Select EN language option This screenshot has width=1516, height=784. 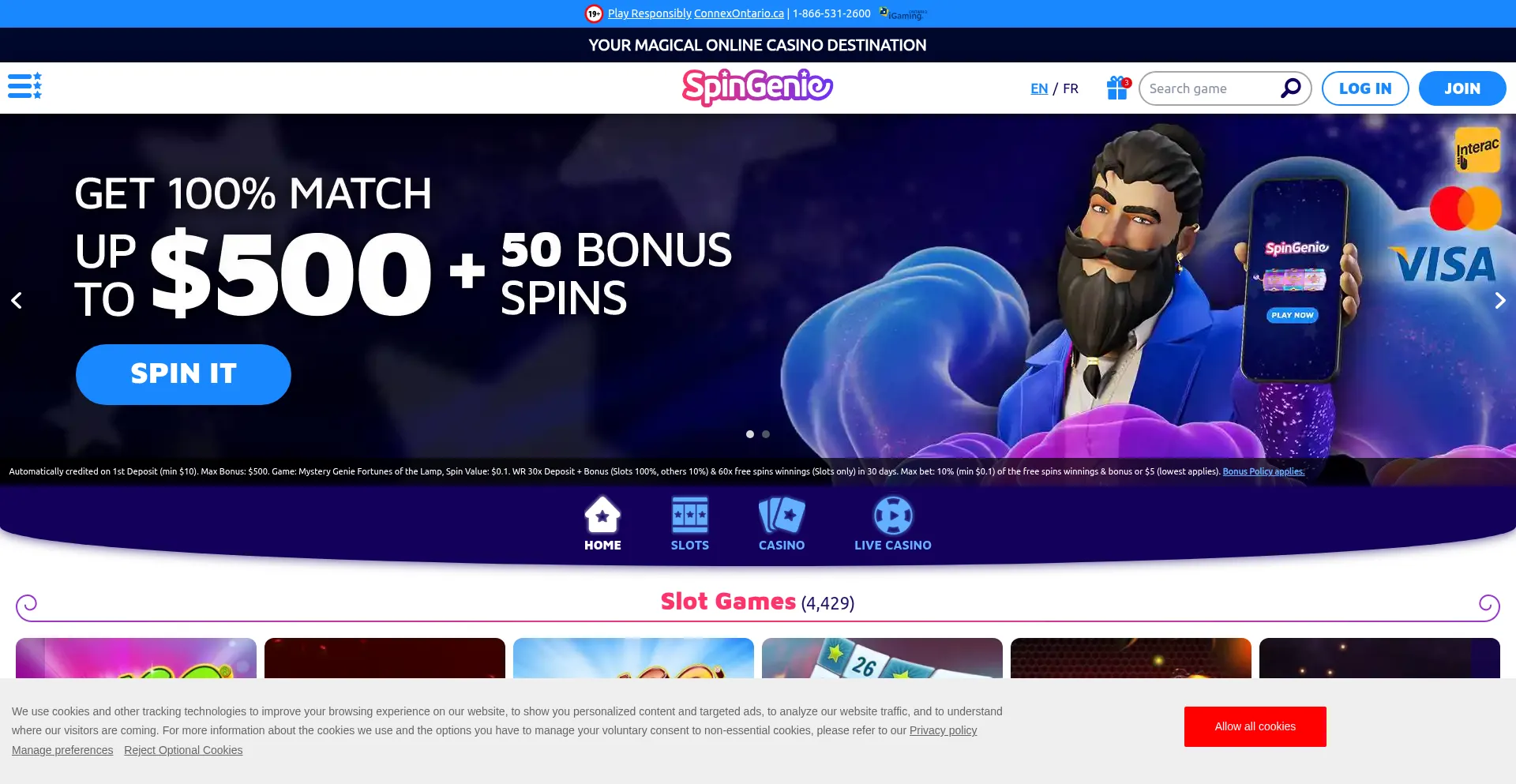tap(1039, 88)
